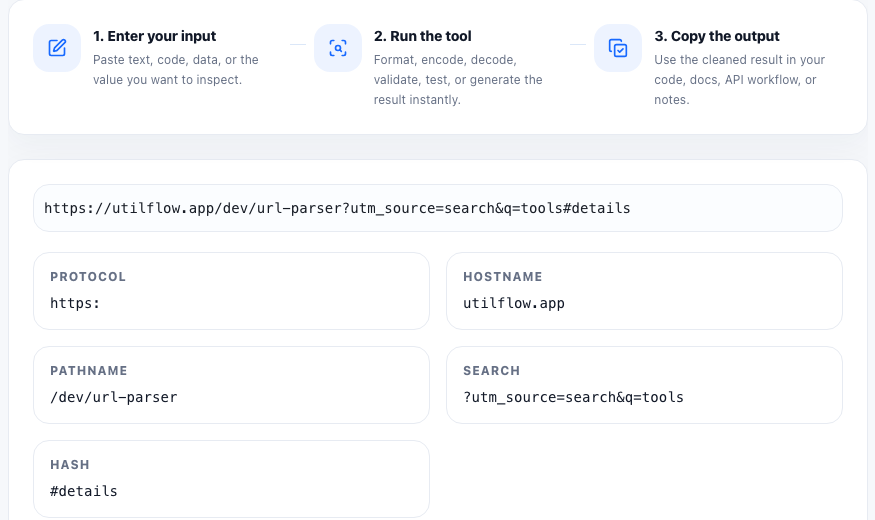The width and height of the screenshot is (875, 520).
Task: Click the '/dev/url-parser' pathname value
Action: pos(114,397)
